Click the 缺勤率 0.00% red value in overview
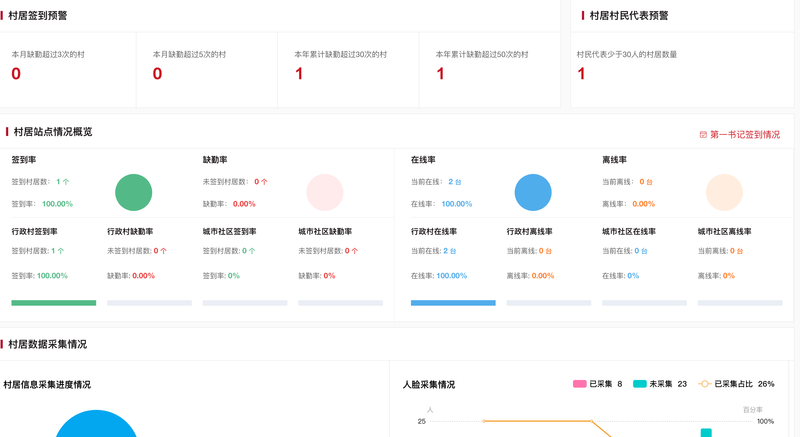The height and width of the screenshot is (437, 800). point(244,204)
